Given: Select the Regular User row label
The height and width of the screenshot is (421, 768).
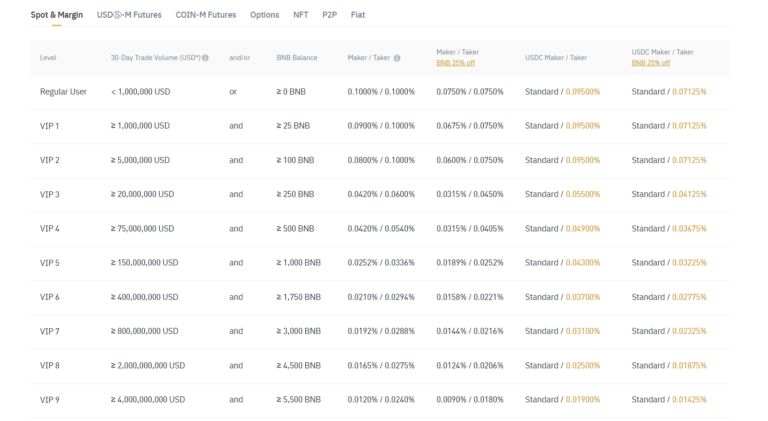Looking at the screenshot, I should (x=63, y=92).
